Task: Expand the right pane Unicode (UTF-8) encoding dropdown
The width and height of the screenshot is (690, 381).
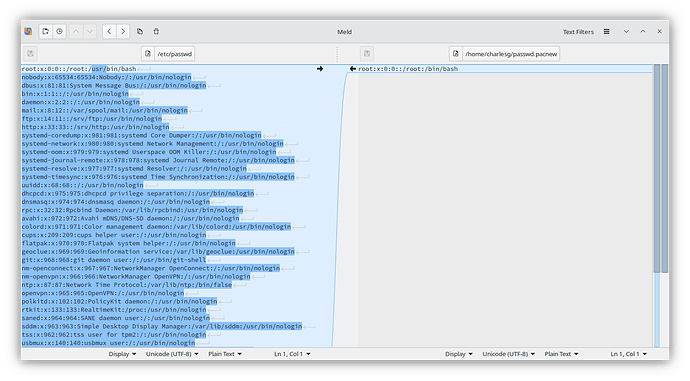Action: pyautogui.click(x=508, y=354)
